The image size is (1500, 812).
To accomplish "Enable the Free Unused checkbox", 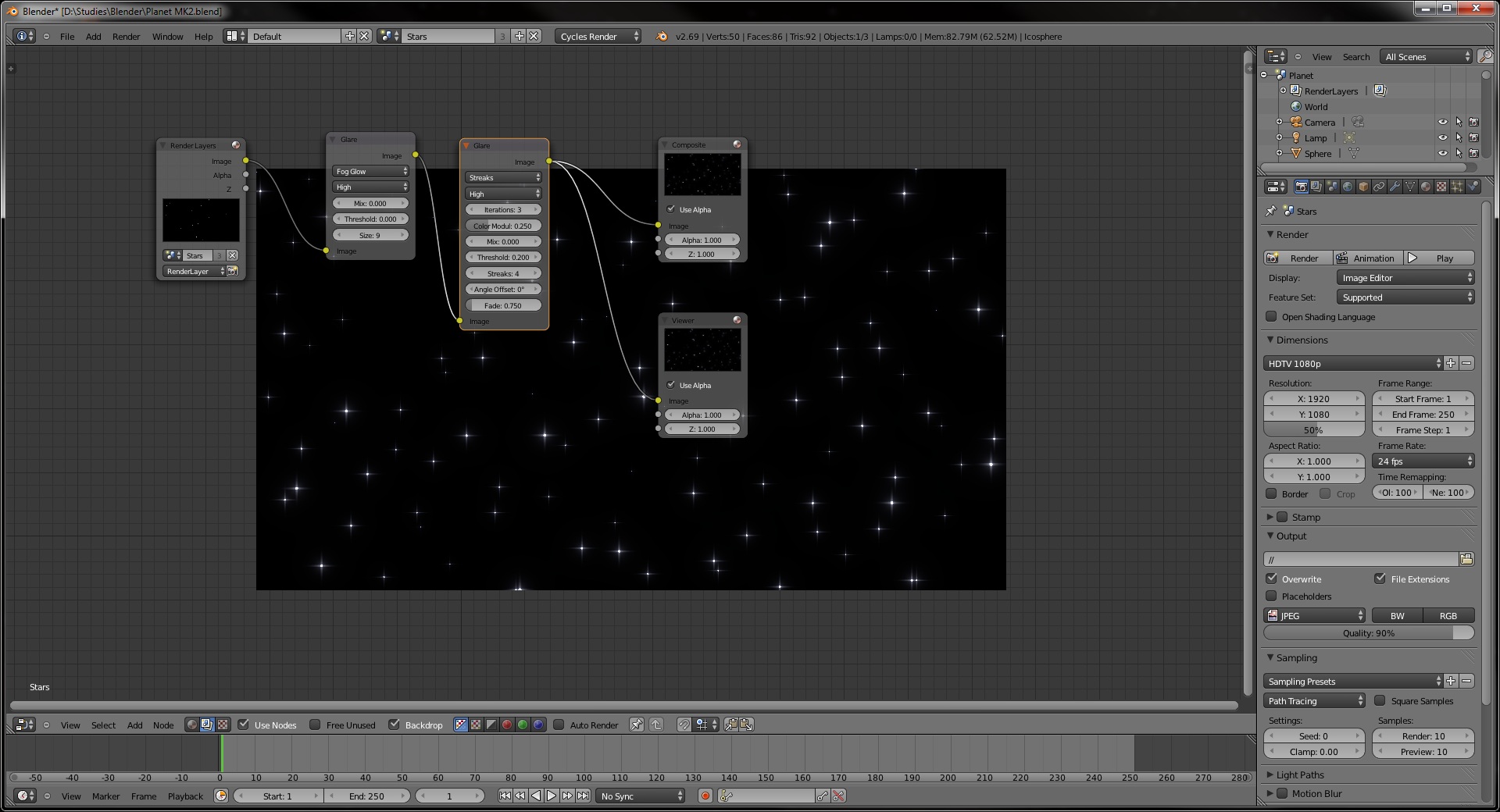I will pyautogui.click(x=315, y=725).
